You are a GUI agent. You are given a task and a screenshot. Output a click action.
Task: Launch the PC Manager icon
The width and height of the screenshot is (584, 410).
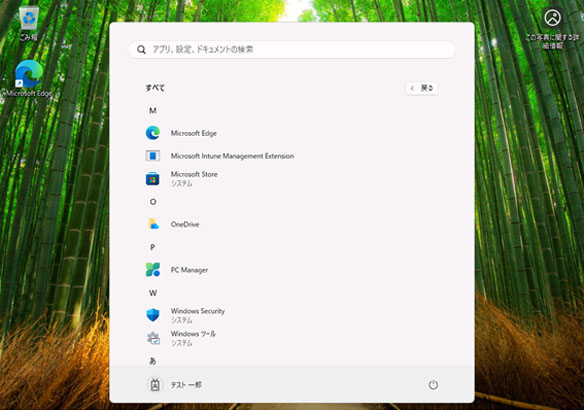click(x=153, y=270)
